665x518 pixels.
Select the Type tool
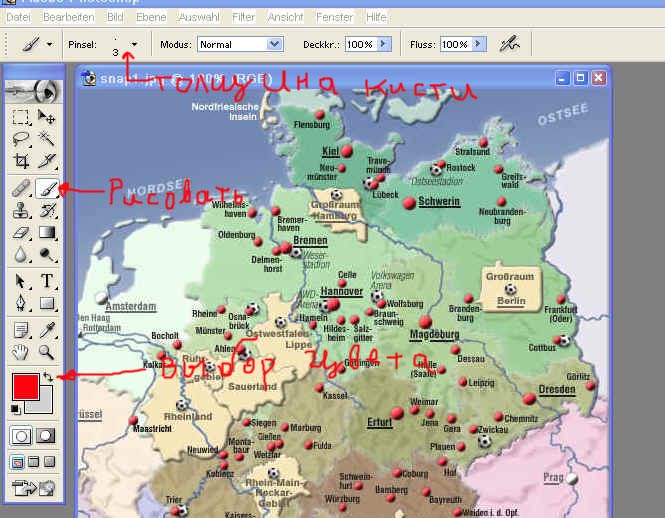point(46,281)
